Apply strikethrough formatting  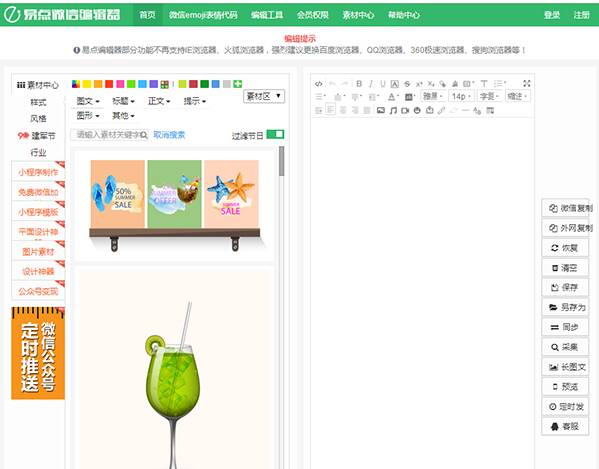(407, 84)
